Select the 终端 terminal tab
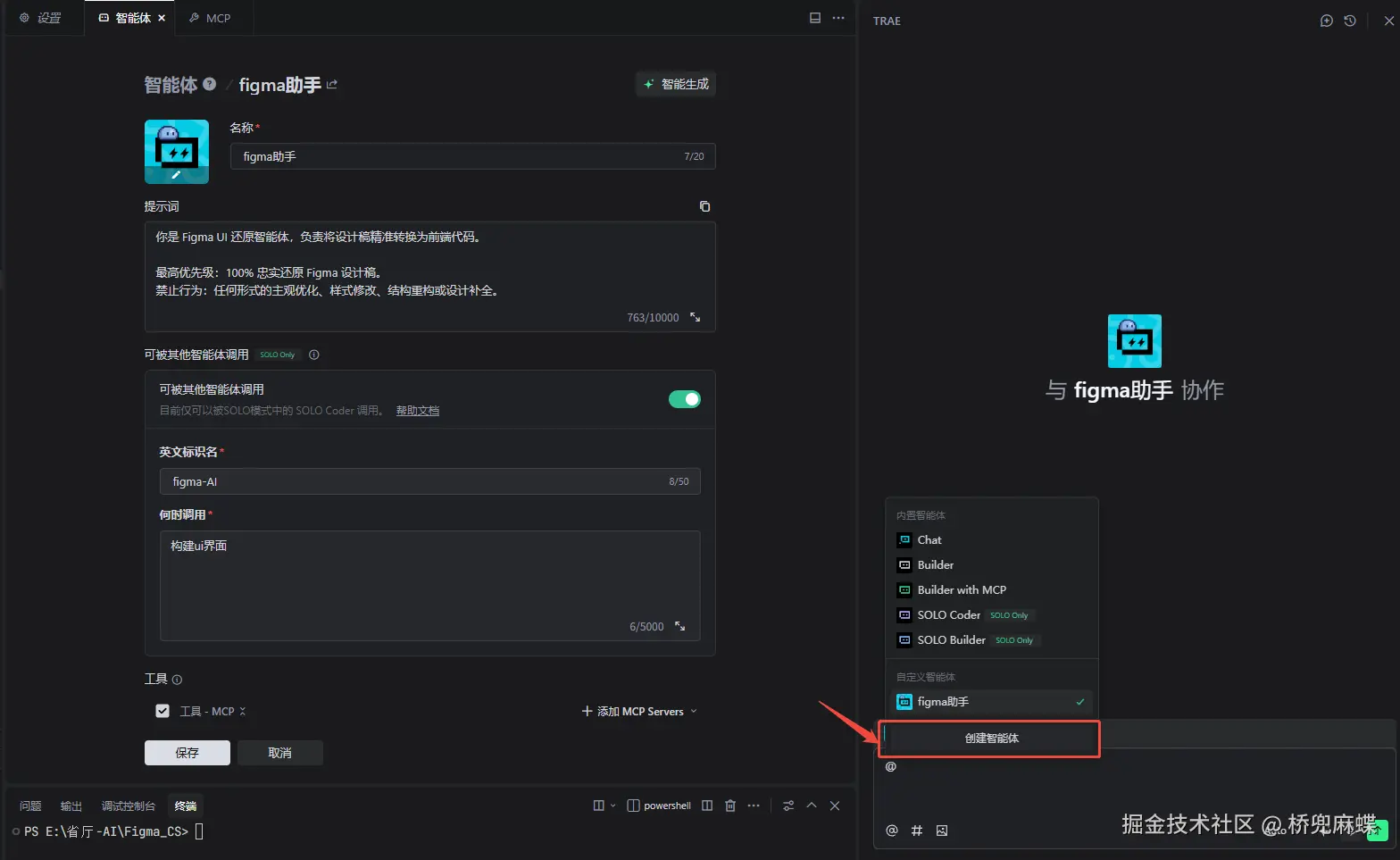This screenshot has height=860, width=1400. click(186, 806)
